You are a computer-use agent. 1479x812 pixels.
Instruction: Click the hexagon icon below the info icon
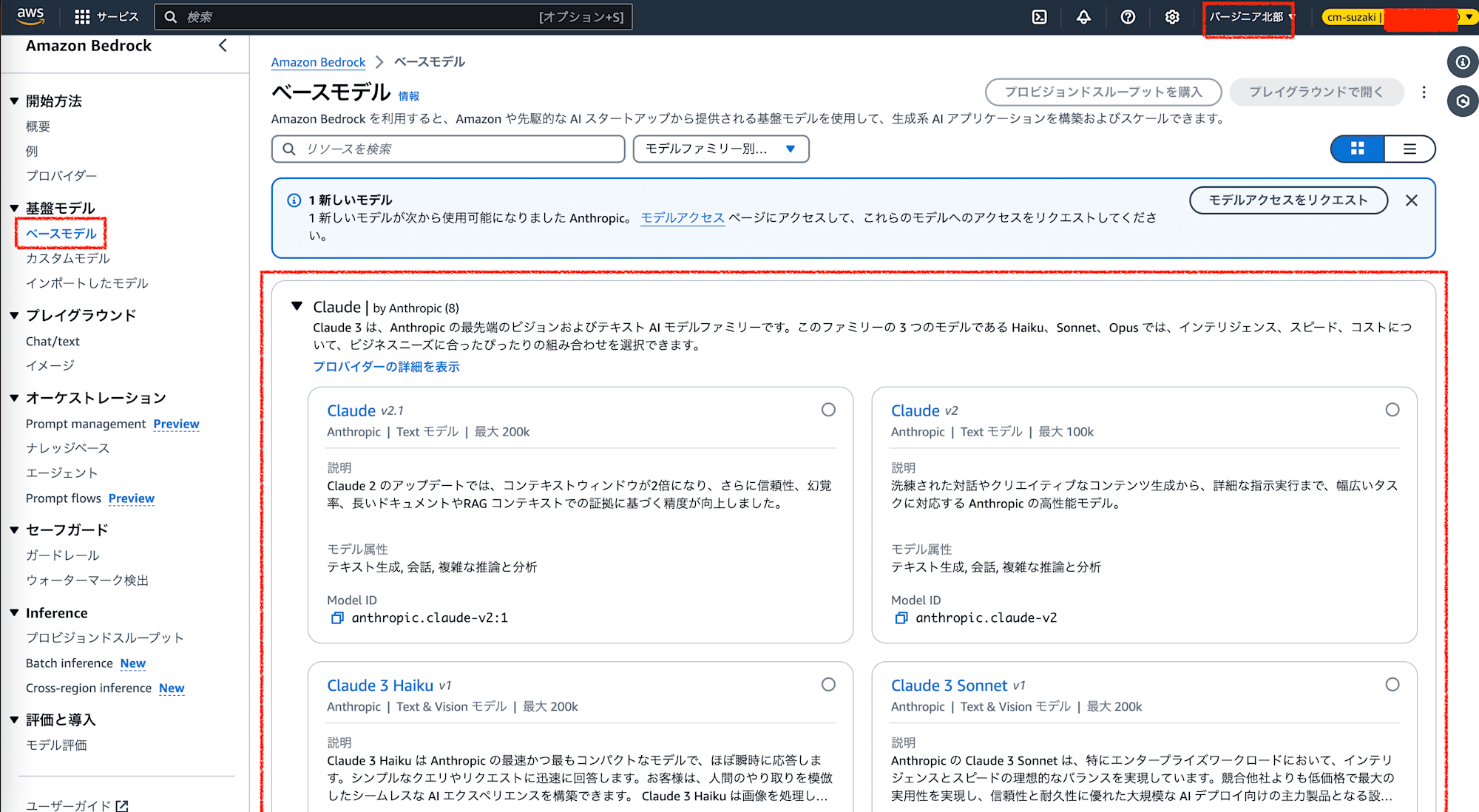tap(1462, 101)
